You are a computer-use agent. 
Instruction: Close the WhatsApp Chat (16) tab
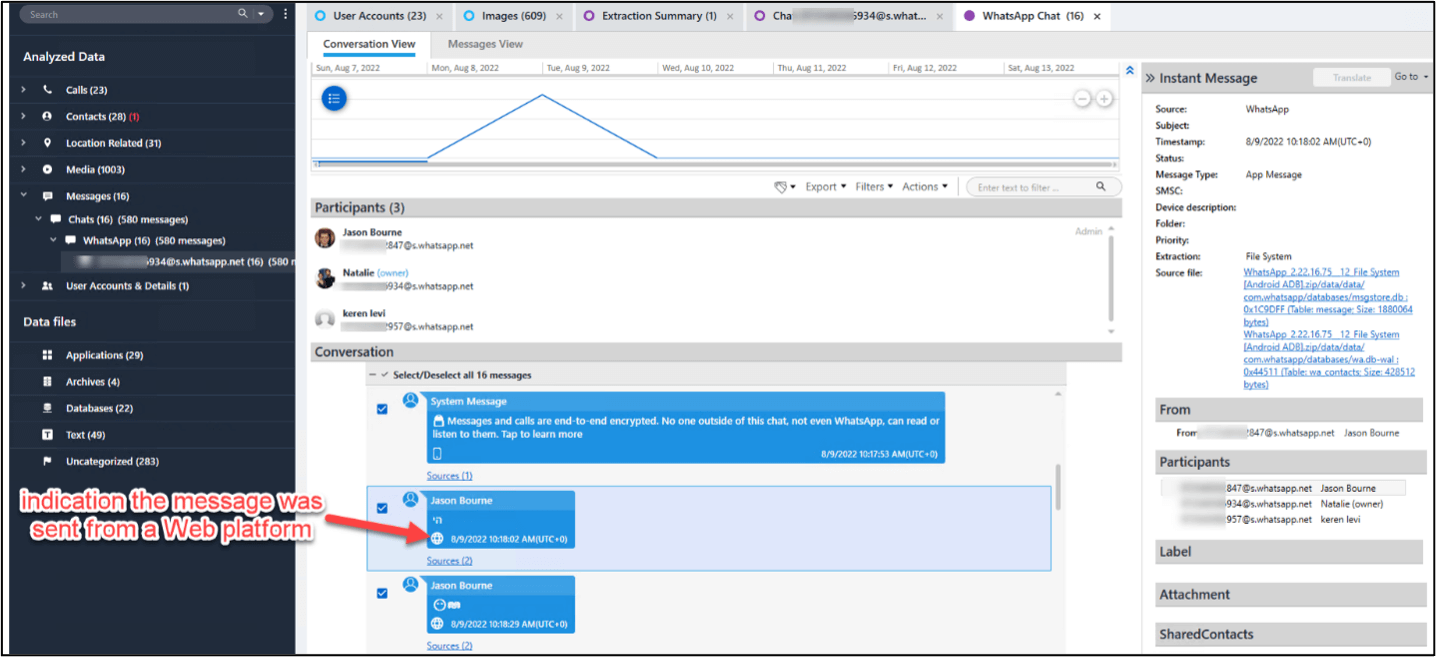click(1097, 16)
